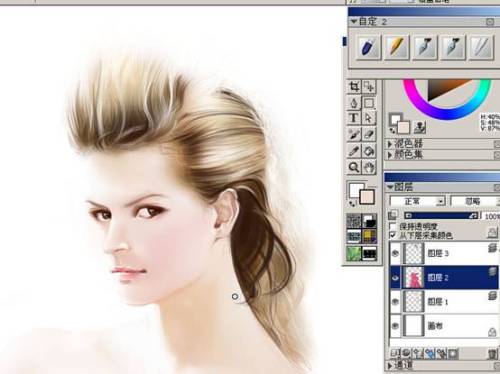Click the Create Layer Mask icon

click(454, 354)
